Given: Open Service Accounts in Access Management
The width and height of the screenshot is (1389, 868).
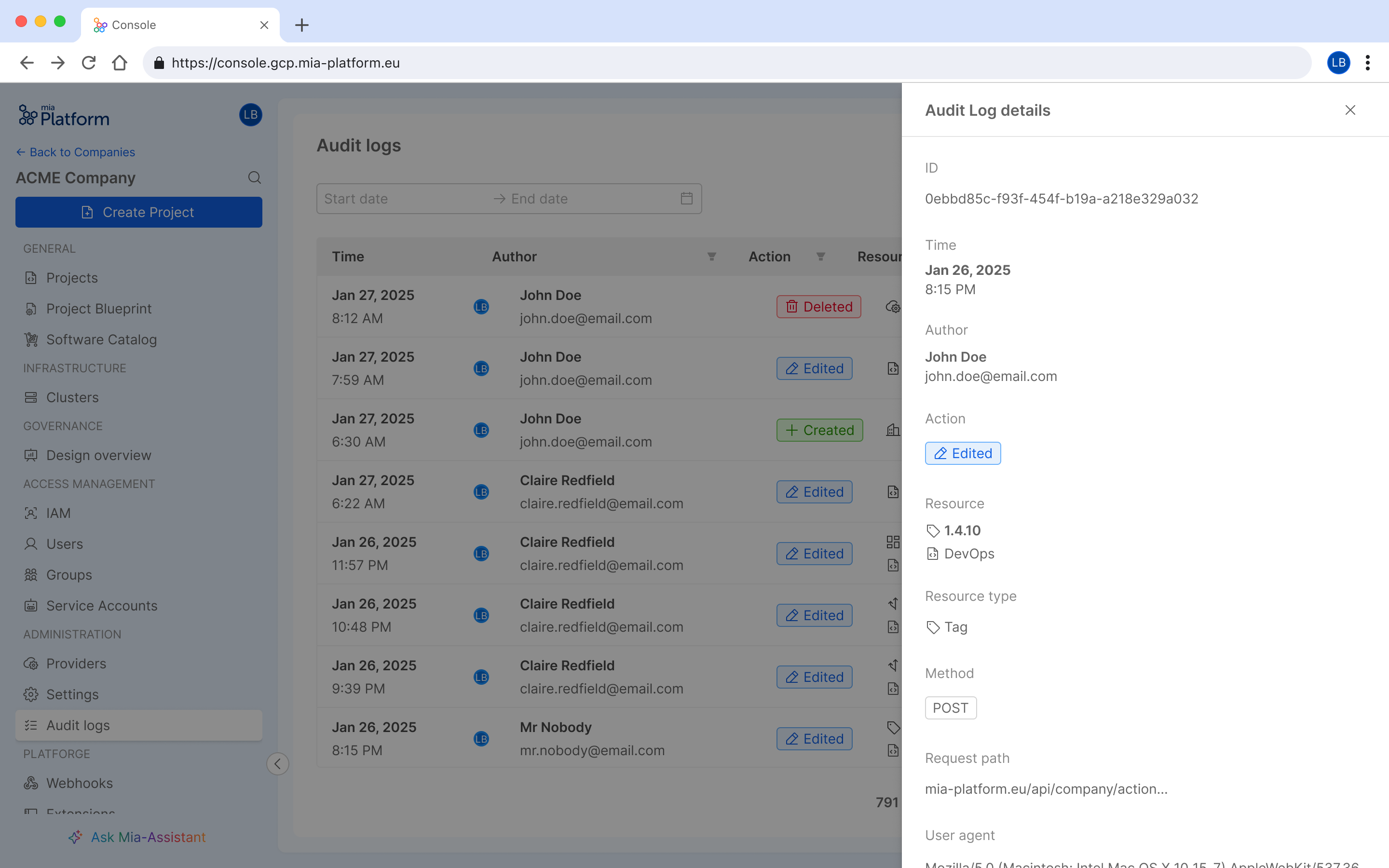Looking at the screenshot, I should [102, 605].
